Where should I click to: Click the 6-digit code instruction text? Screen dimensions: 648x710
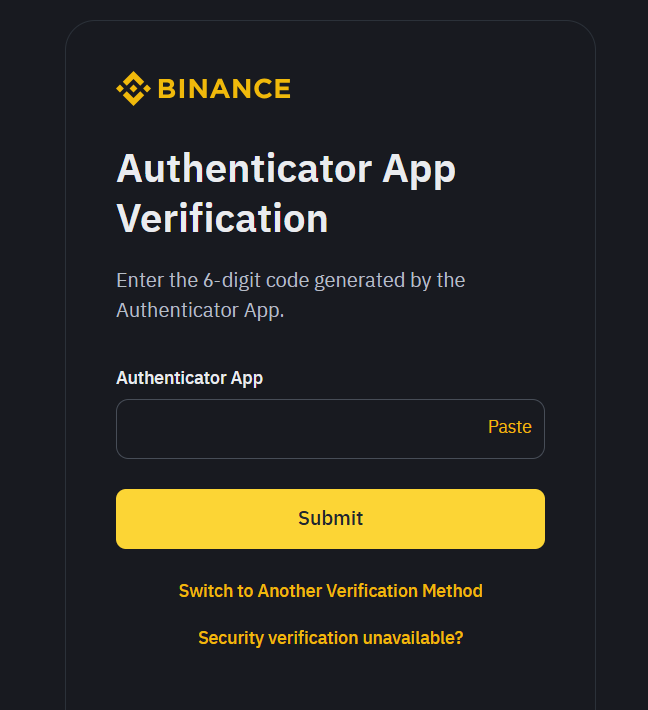tap(290, 295)
